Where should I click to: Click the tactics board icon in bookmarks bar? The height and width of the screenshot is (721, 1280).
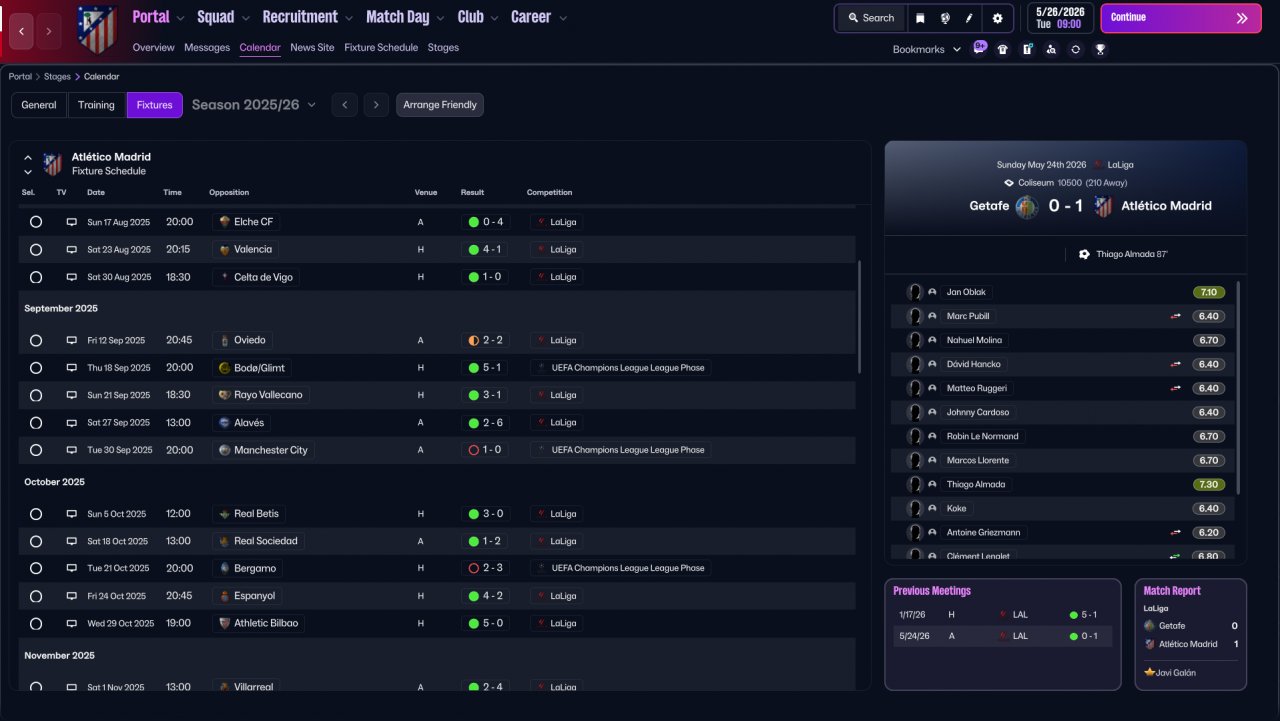[x=1027, y=49]
